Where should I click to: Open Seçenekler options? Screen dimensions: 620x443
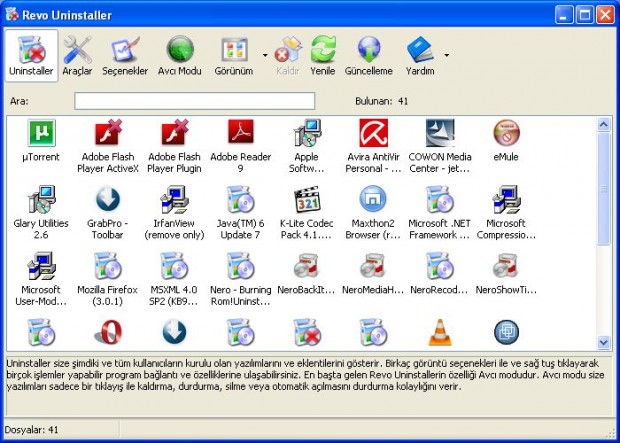coord(125,56)
